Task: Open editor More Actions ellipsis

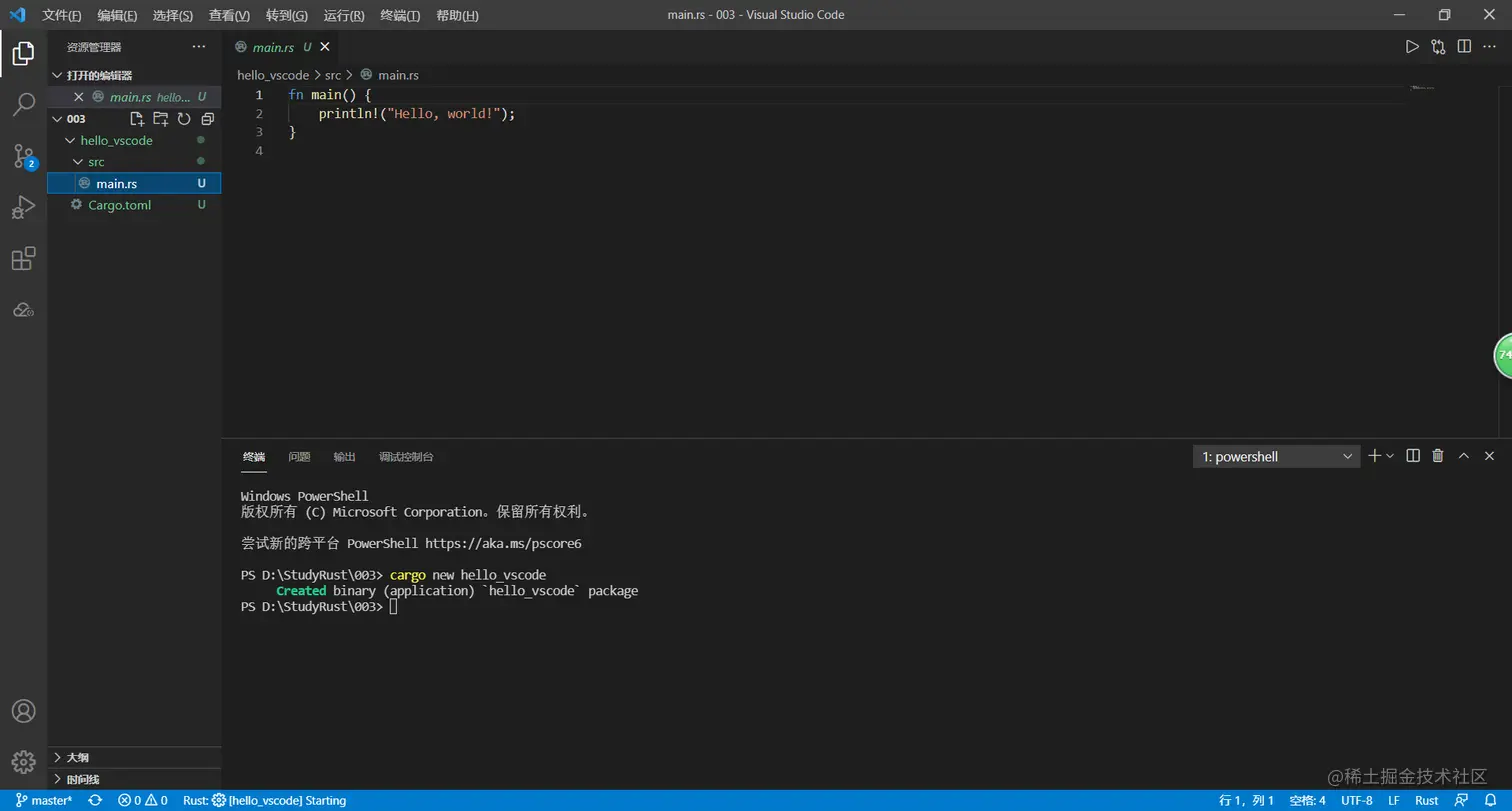Action: click(x=1490, y=46)
